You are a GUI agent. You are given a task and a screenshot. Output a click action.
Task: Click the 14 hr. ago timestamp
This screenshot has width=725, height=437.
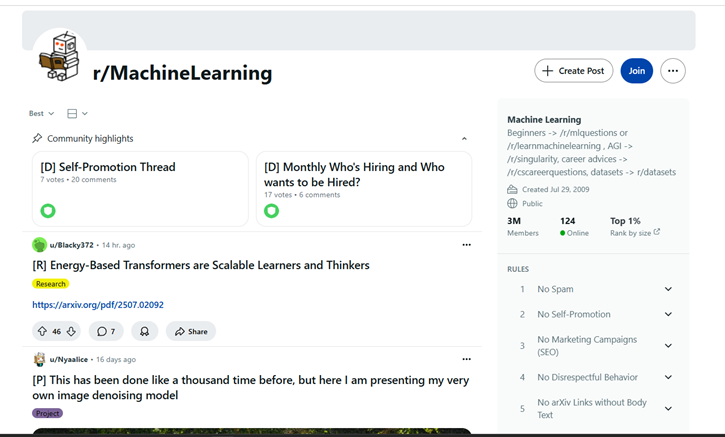(x=118, y=245)
